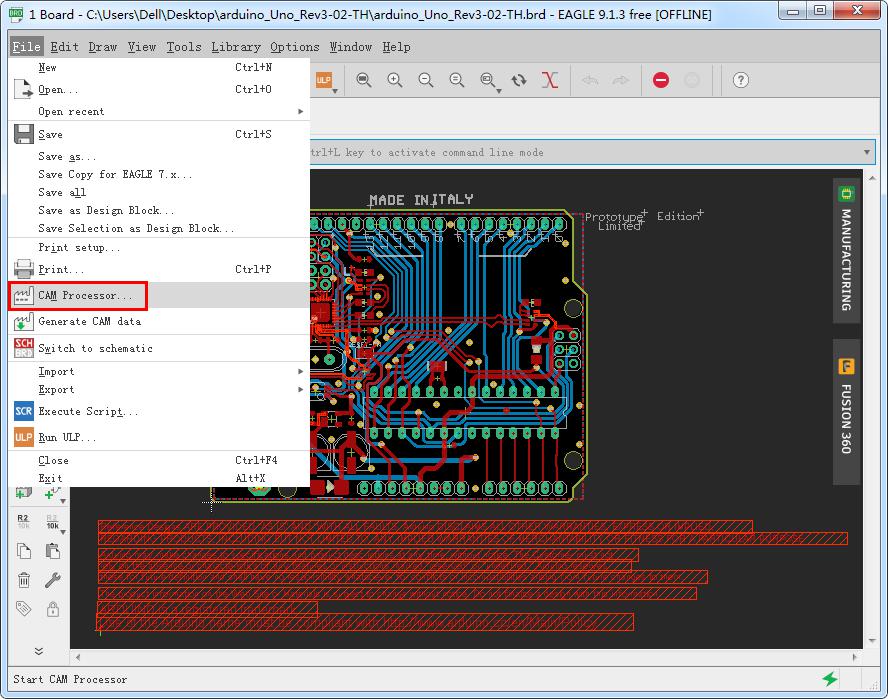Image resolution: width=888 pixels, height=699 pixels.
Task: Select the wrench-shaped Change tool
Action: 52,580
